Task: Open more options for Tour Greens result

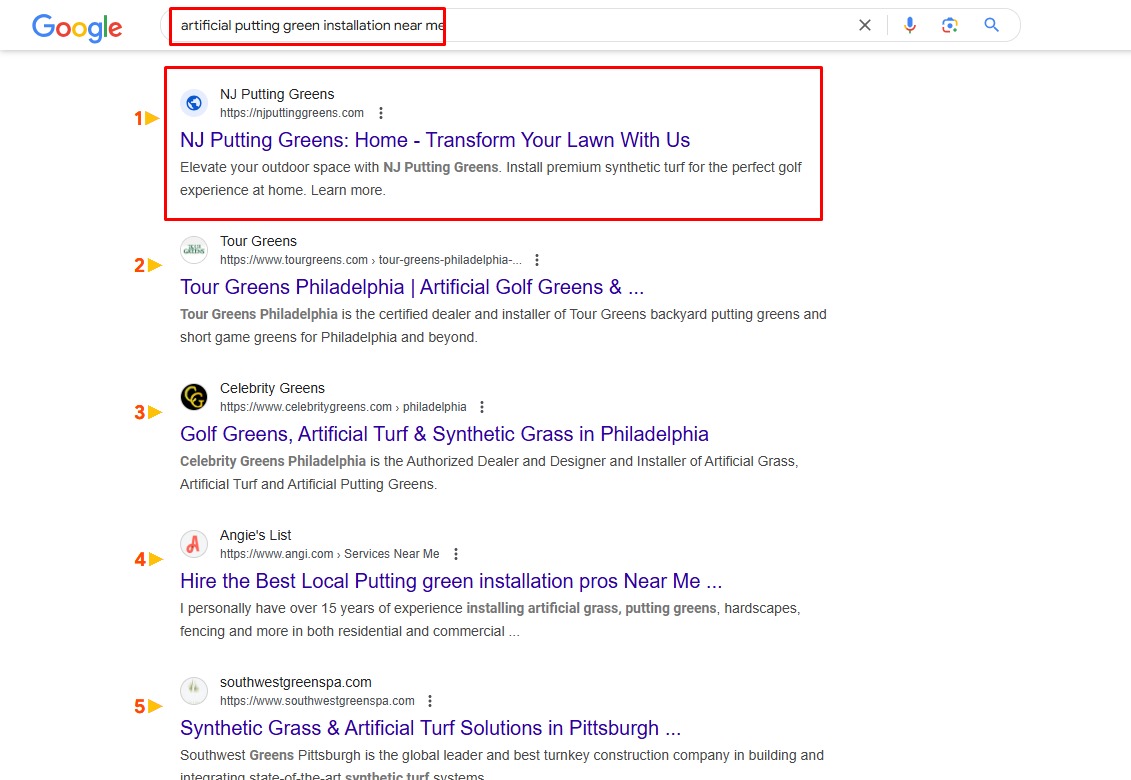Action: pyautogui.click(x=537, y=260)
